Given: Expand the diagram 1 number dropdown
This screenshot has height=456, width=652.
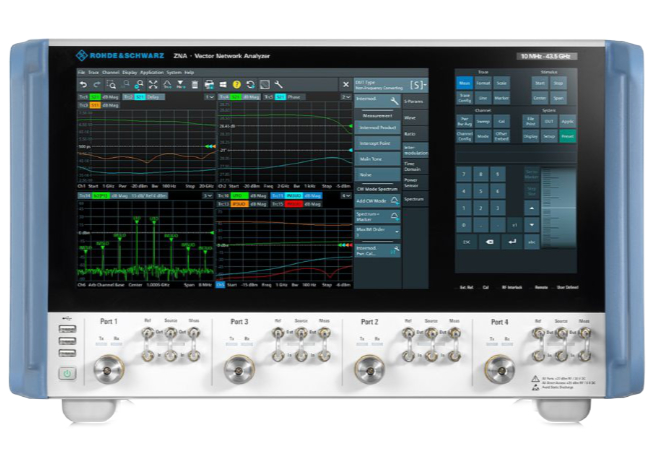Looking at the screenshot, I should tap(209, 97).
